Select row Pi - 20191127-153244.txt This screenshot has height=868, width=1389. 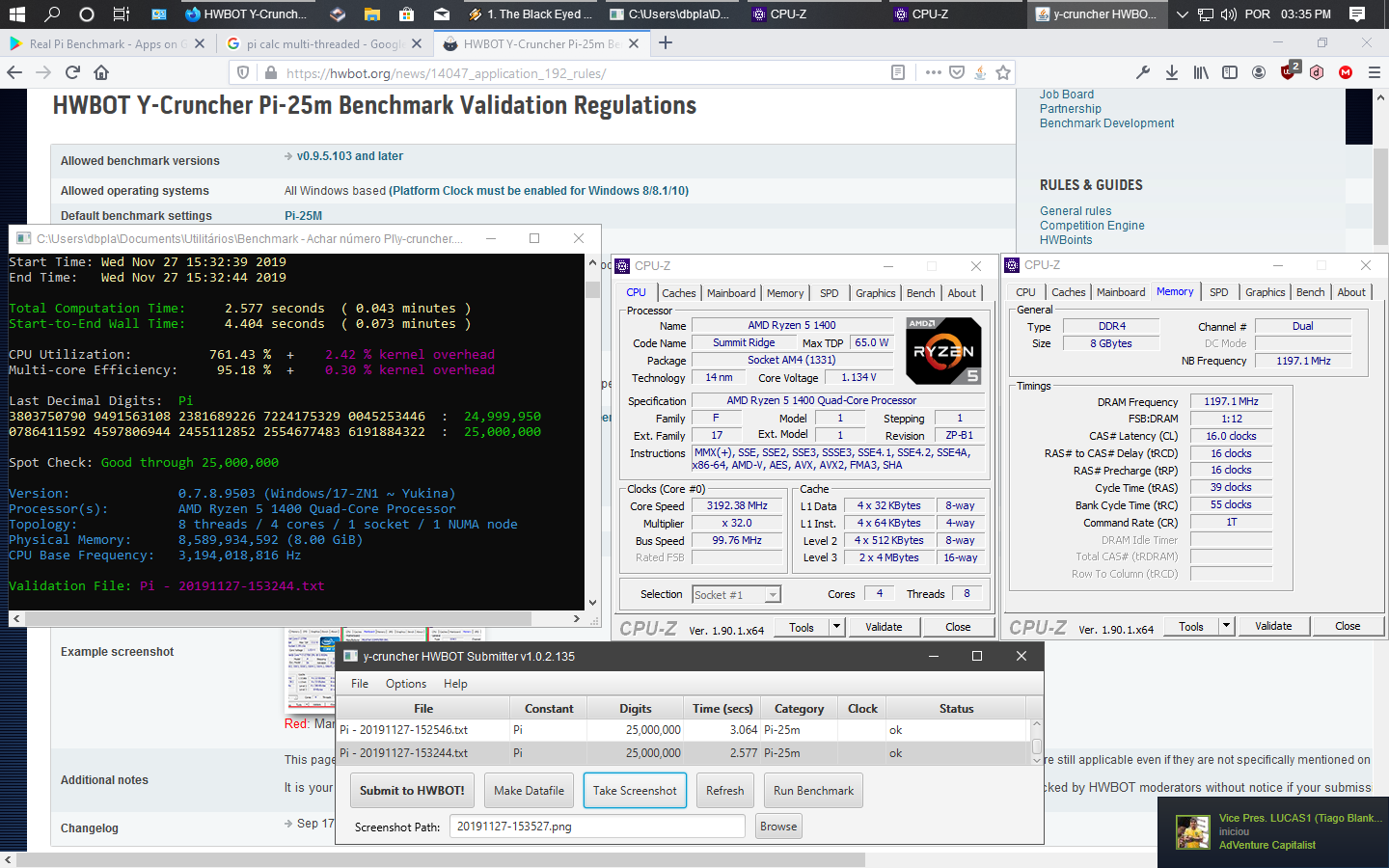coord(684,753)
